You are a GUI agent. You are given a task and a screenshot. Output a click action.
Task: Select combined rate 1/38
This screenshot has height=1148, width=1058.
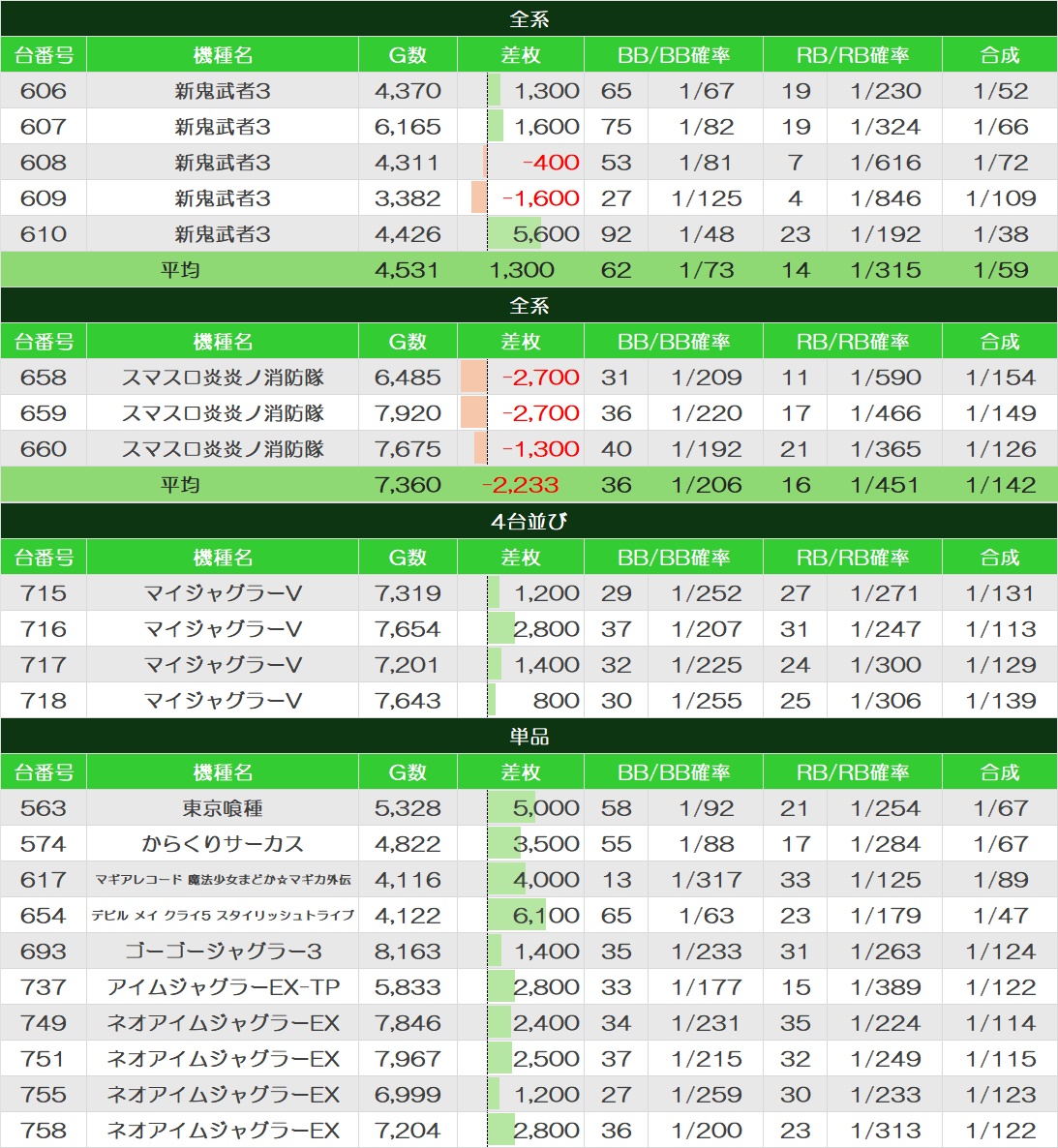(x=1001, y=234)
